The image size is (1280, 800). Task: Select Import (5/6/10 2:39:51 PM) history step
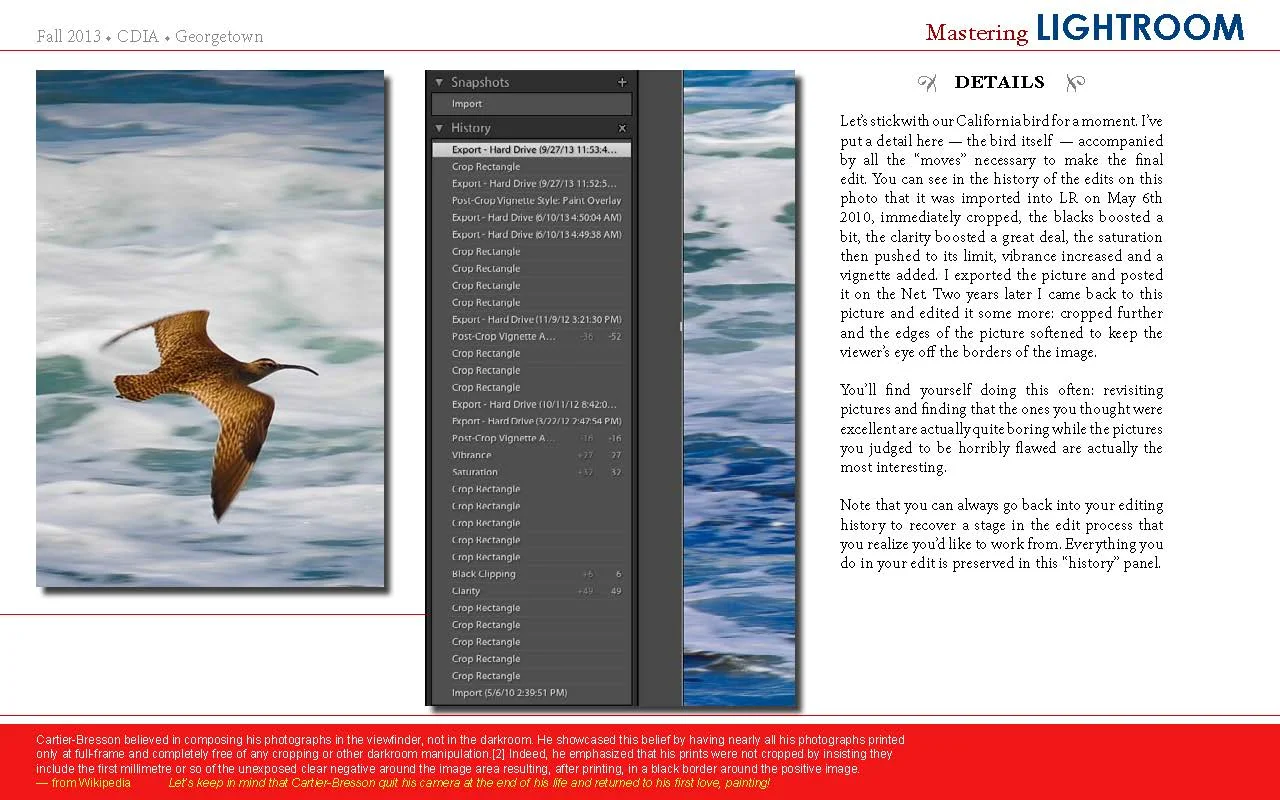click(x=532, y=693)
